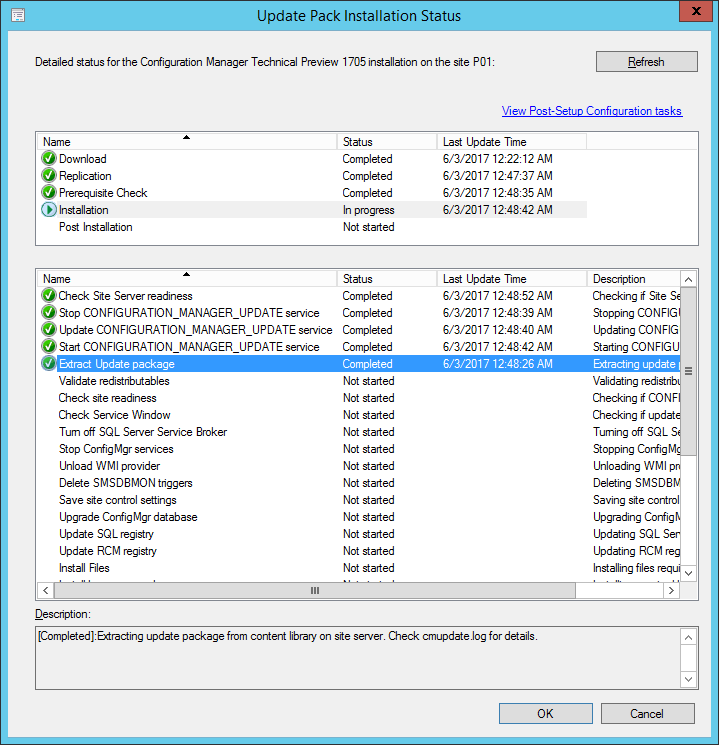The width and height of the screenshot is (719, 745).
Task: Select Start CONFIGURATION_MANAGER_UPDATE service row
Action: (x=359, y=347)
